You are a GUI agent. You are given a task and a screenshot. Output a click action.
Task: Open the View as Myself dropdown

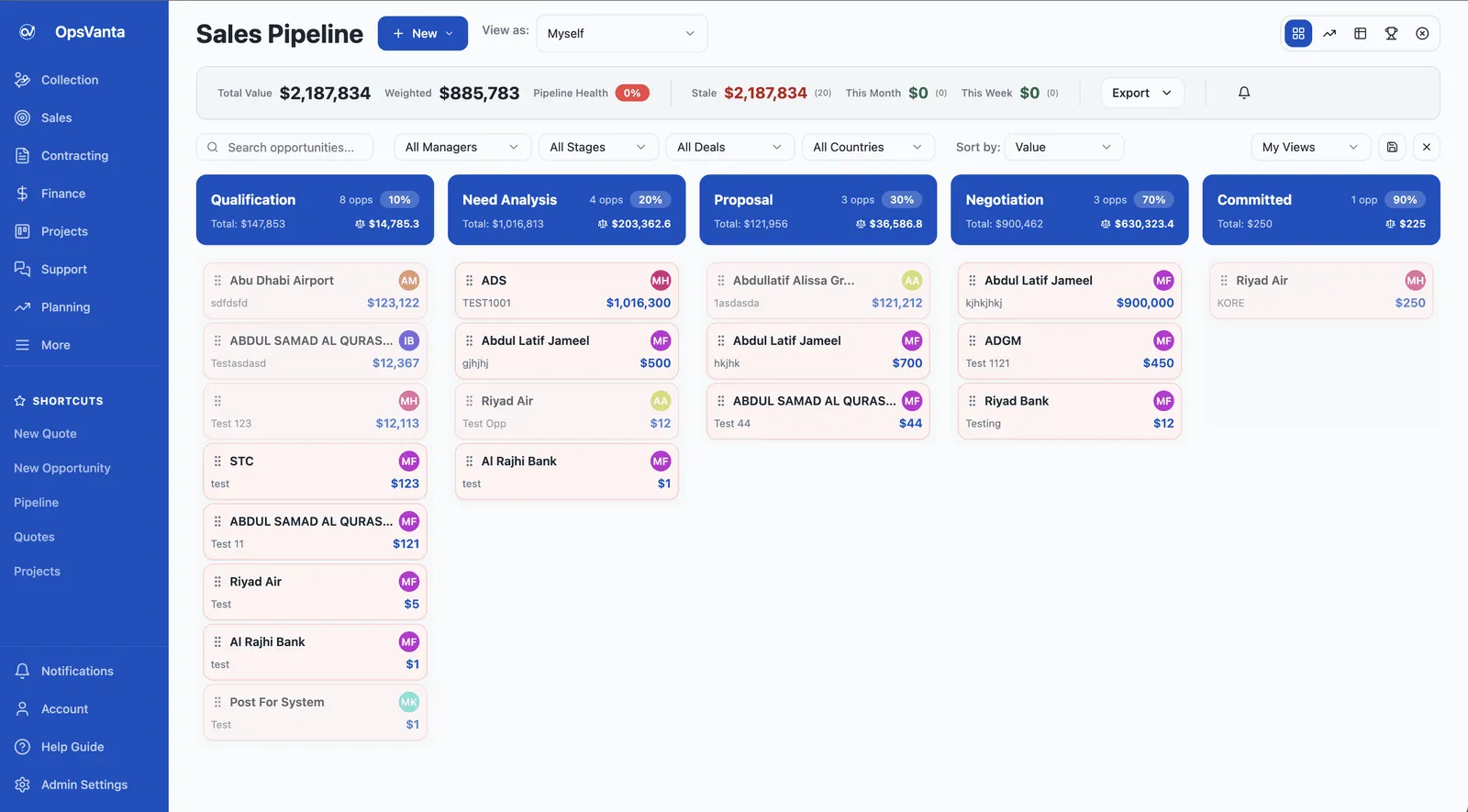(622, 34)
